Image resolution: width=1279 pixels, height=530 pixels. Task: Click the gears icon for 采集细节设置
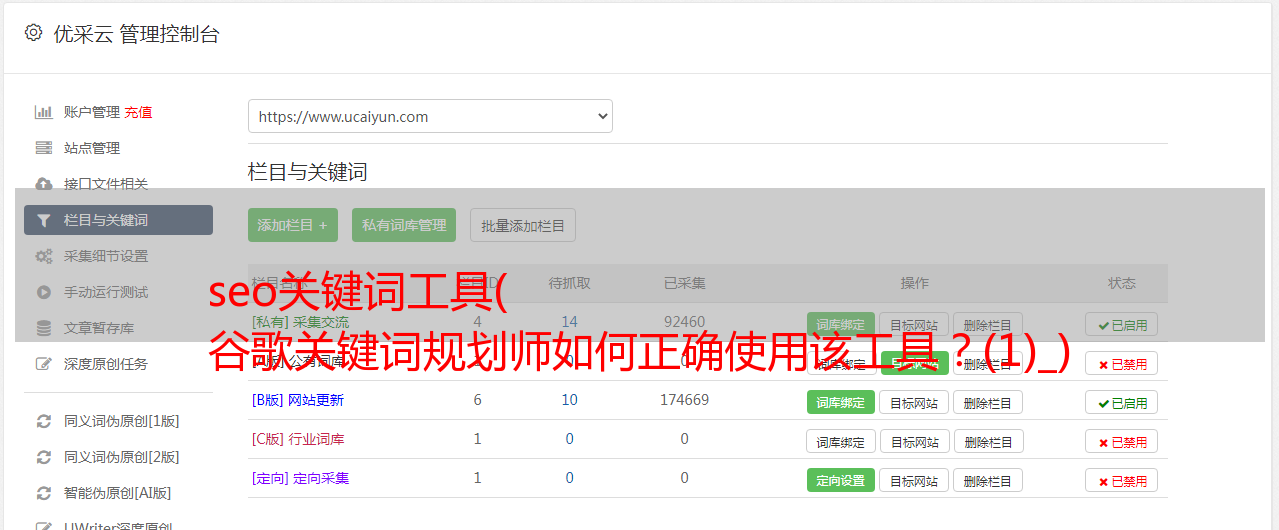(44, 256)
